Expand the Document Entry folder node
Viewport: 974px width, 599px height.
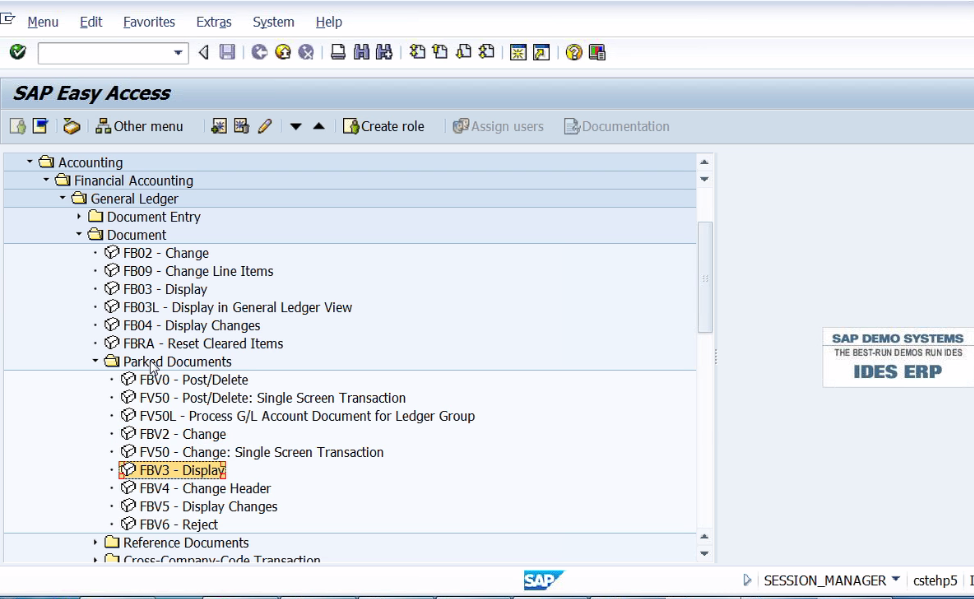[79, 216]
